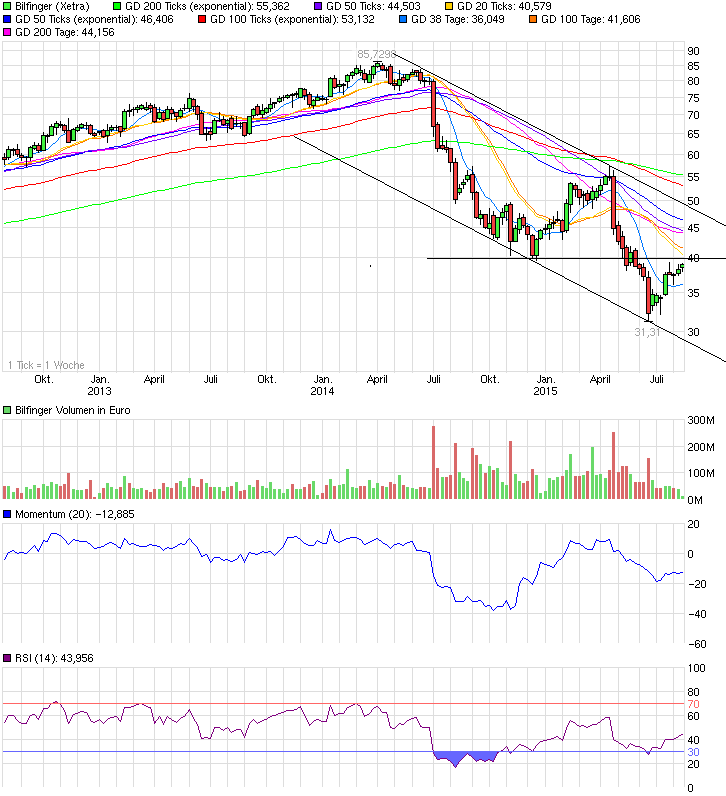The height and width of the screenshot is (796, 726).
Task: Select 'GD 20 Ticks: 40,579' label
Action: click(504, 7)
